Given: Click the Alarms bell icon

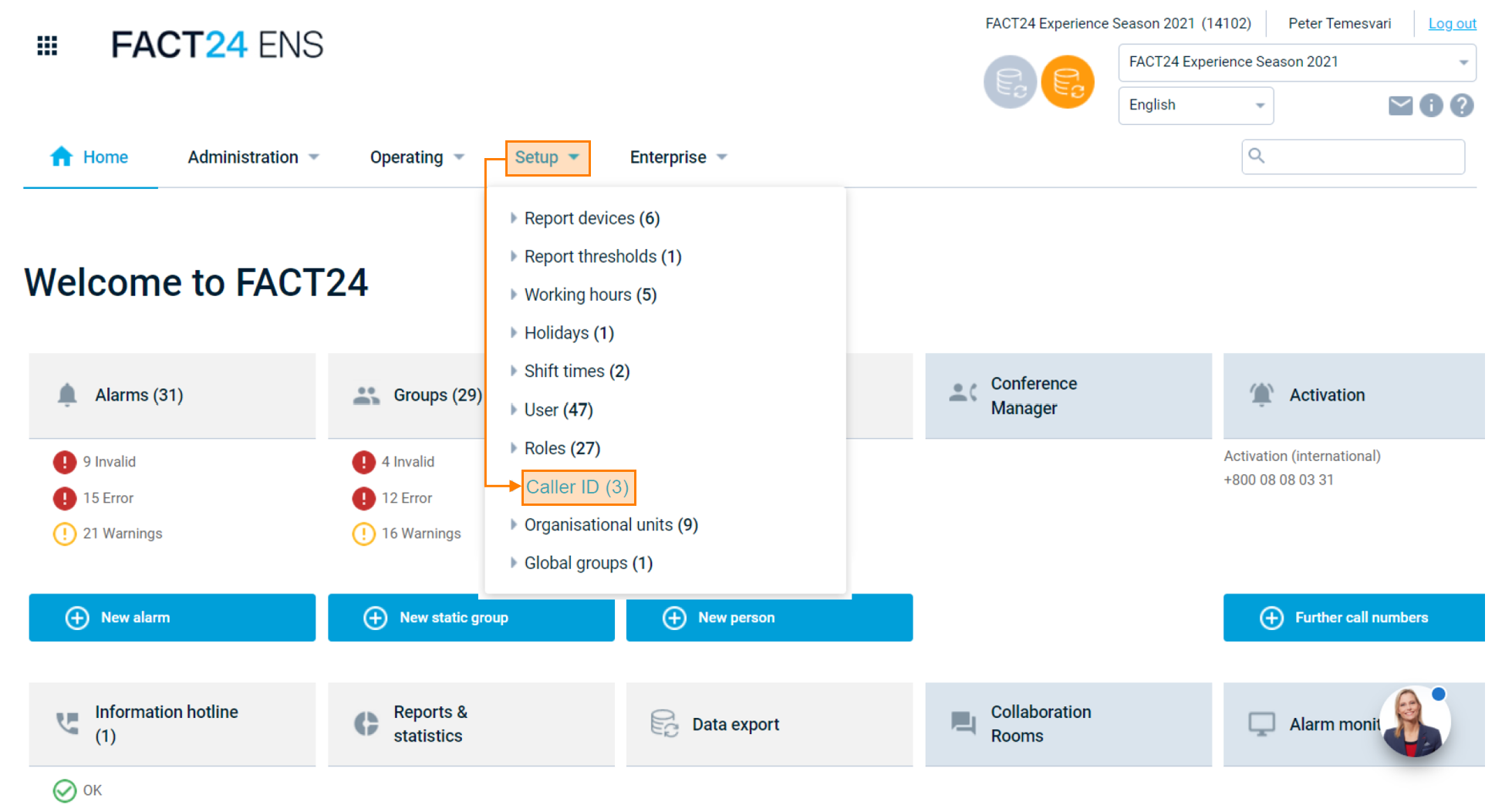Looking at the screenshot, I should 67,395.
